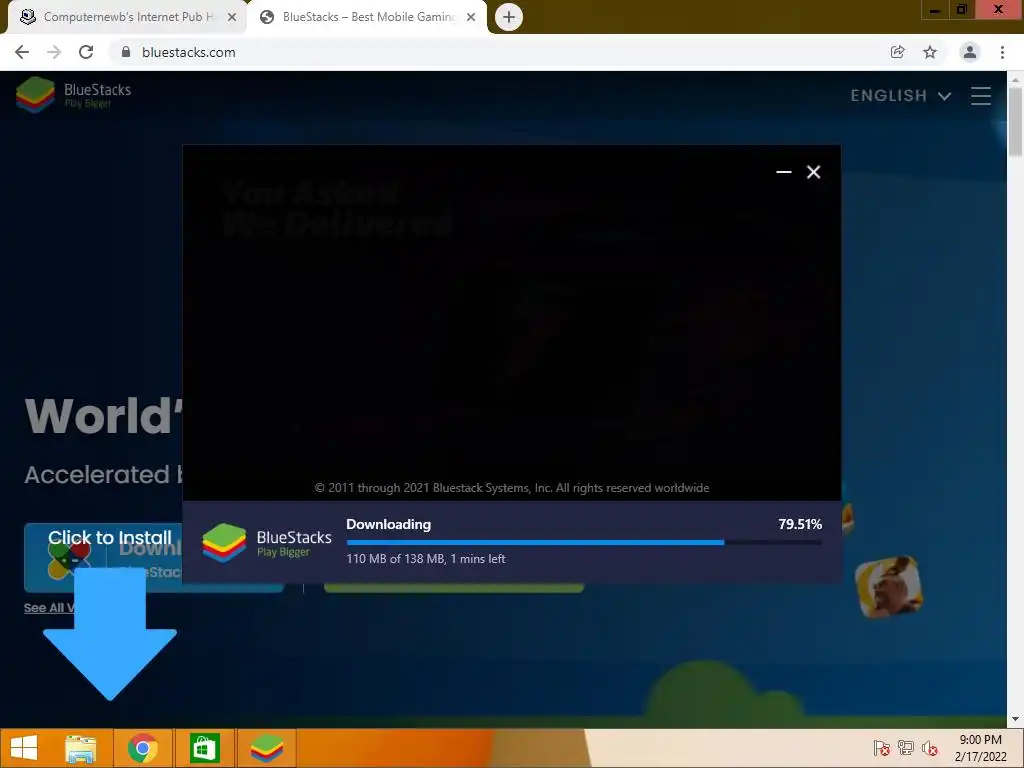
Task: Close the BlueStacks installer window
Action: (x=814, y=172)
